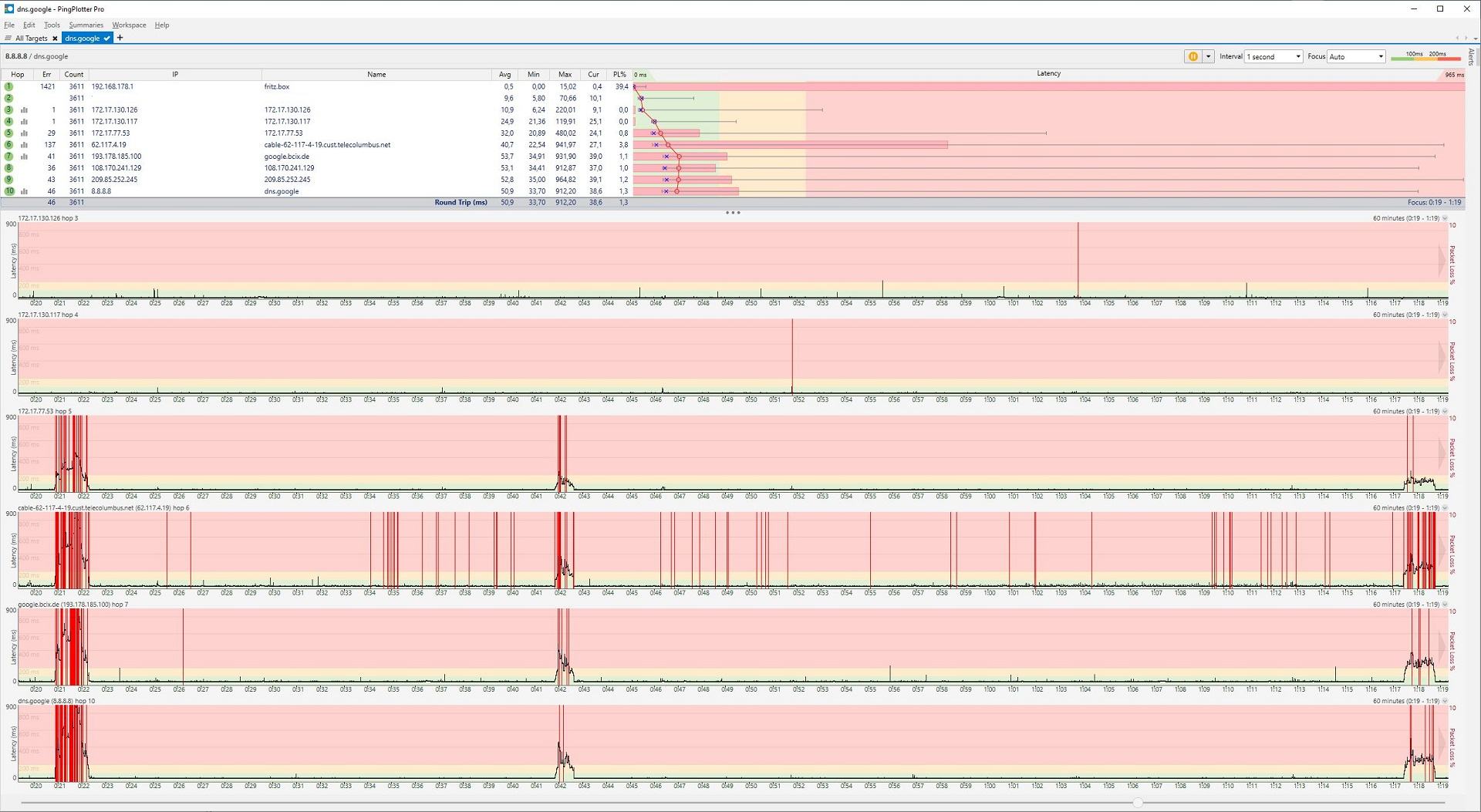Image resolution: width=1481 pixels, height=812 pixels.
Task: Close the All Targets tab via its X
Action: (x=55, y=39)
